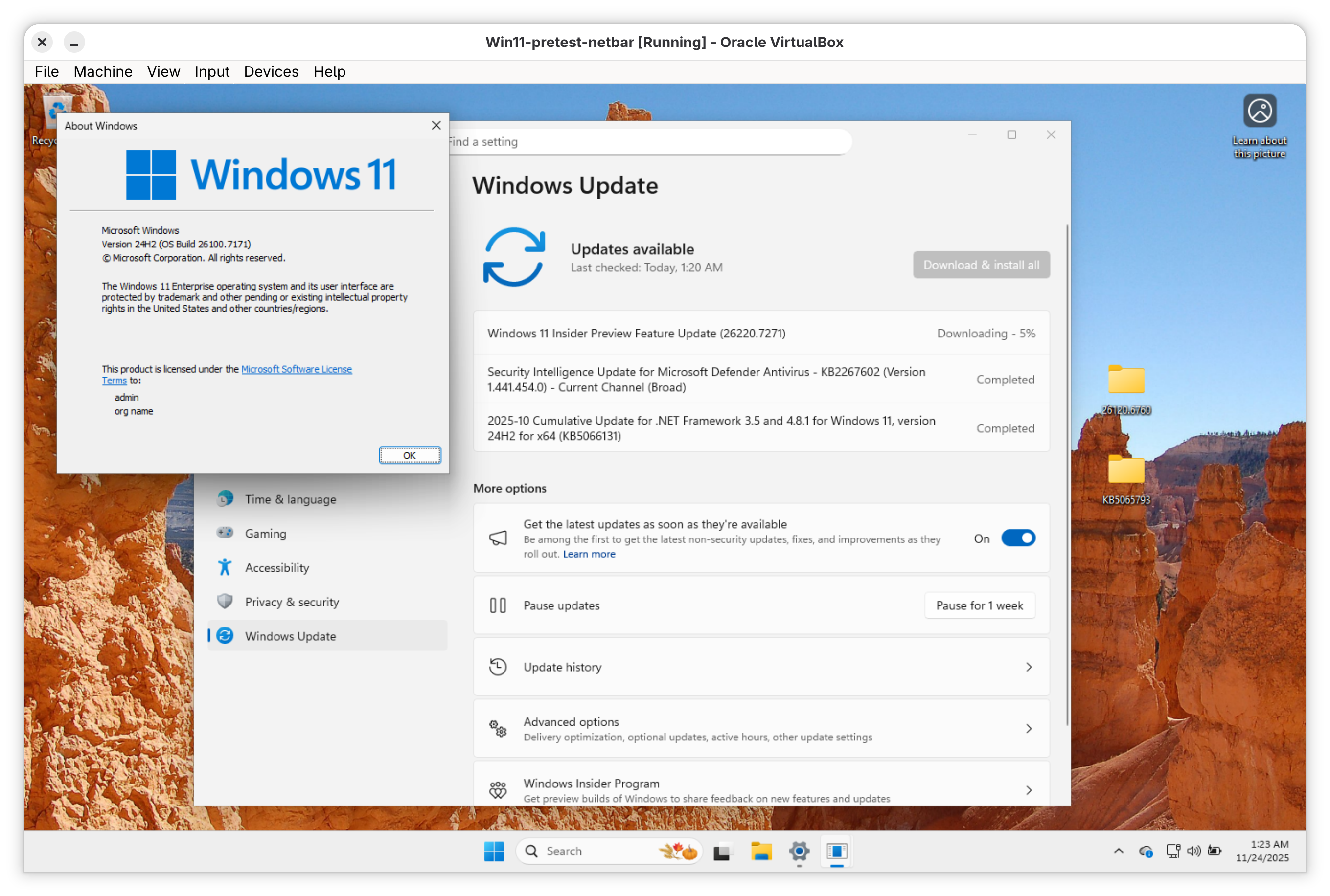Click the Settings window vertical scrollbar

pos(1067,474)
